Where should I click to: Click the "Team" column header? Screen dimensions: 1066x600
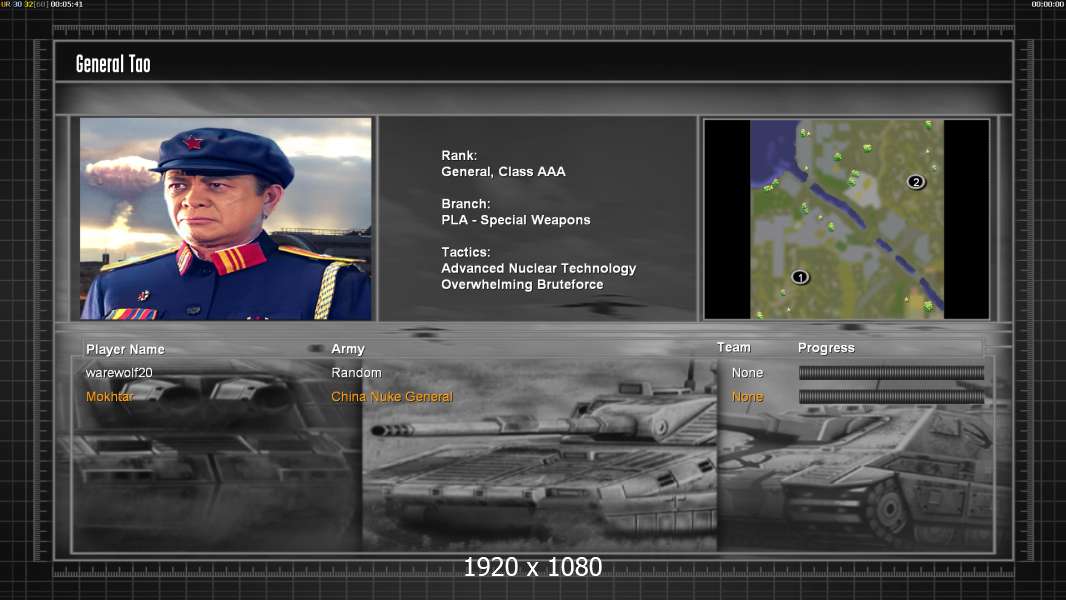(x=734, y=347)
